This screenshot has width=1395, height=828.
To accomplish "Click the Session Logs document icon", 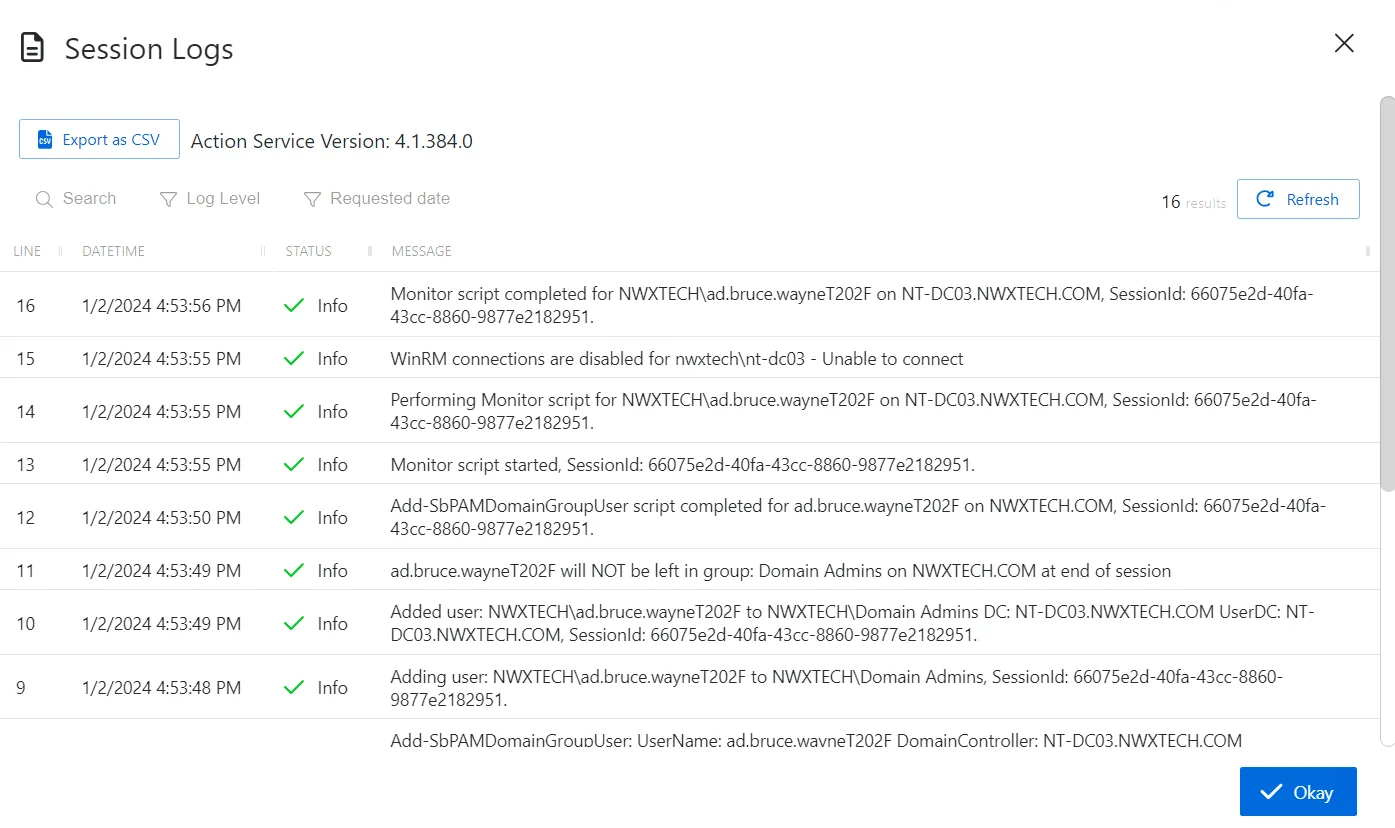I will point(33,48).
